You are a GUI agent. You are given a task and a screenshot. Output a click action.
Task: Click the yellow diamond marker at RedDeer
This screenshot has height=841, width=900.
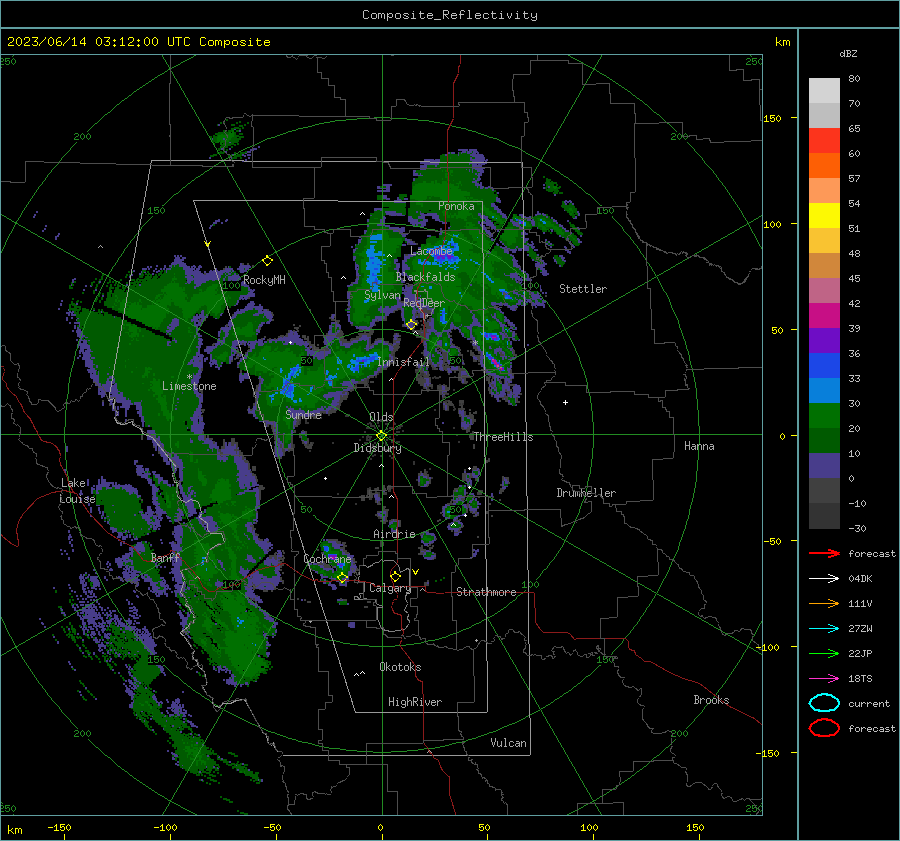tap(411, 324)
